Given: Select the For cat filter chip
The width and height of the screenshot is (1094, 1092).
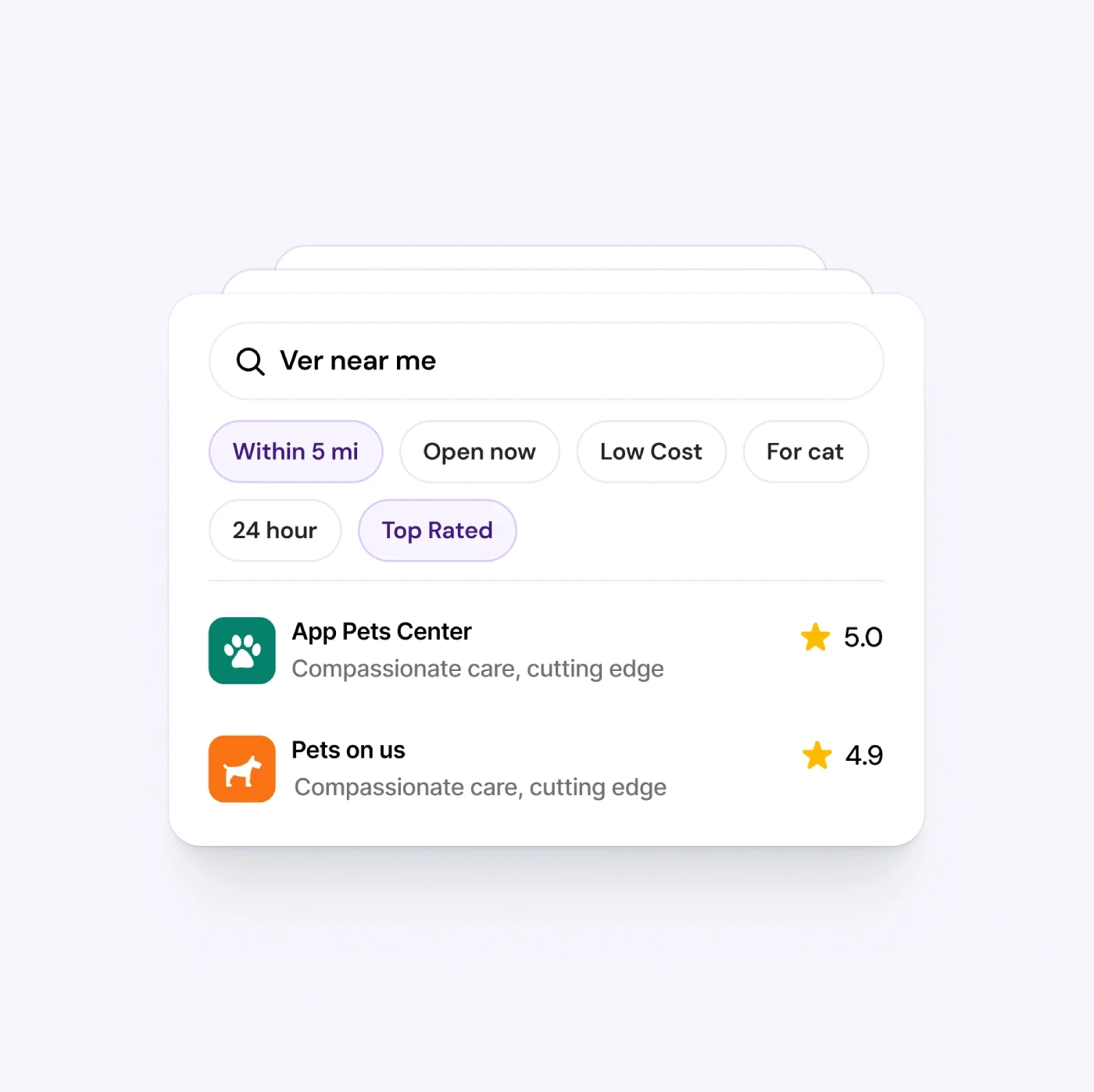Looking at the screenshot, I should click(x=805, y=451).
